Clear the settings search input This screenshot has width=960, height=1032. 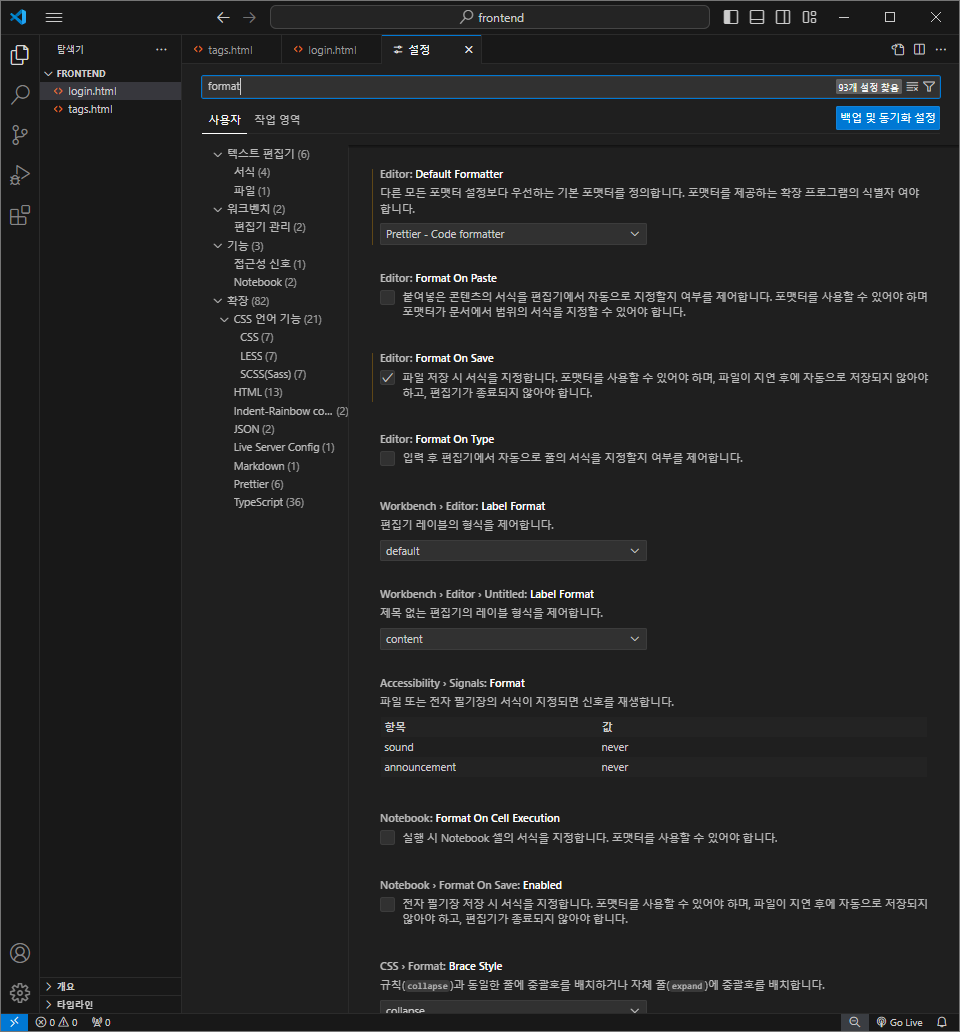[x=912, y=87]
